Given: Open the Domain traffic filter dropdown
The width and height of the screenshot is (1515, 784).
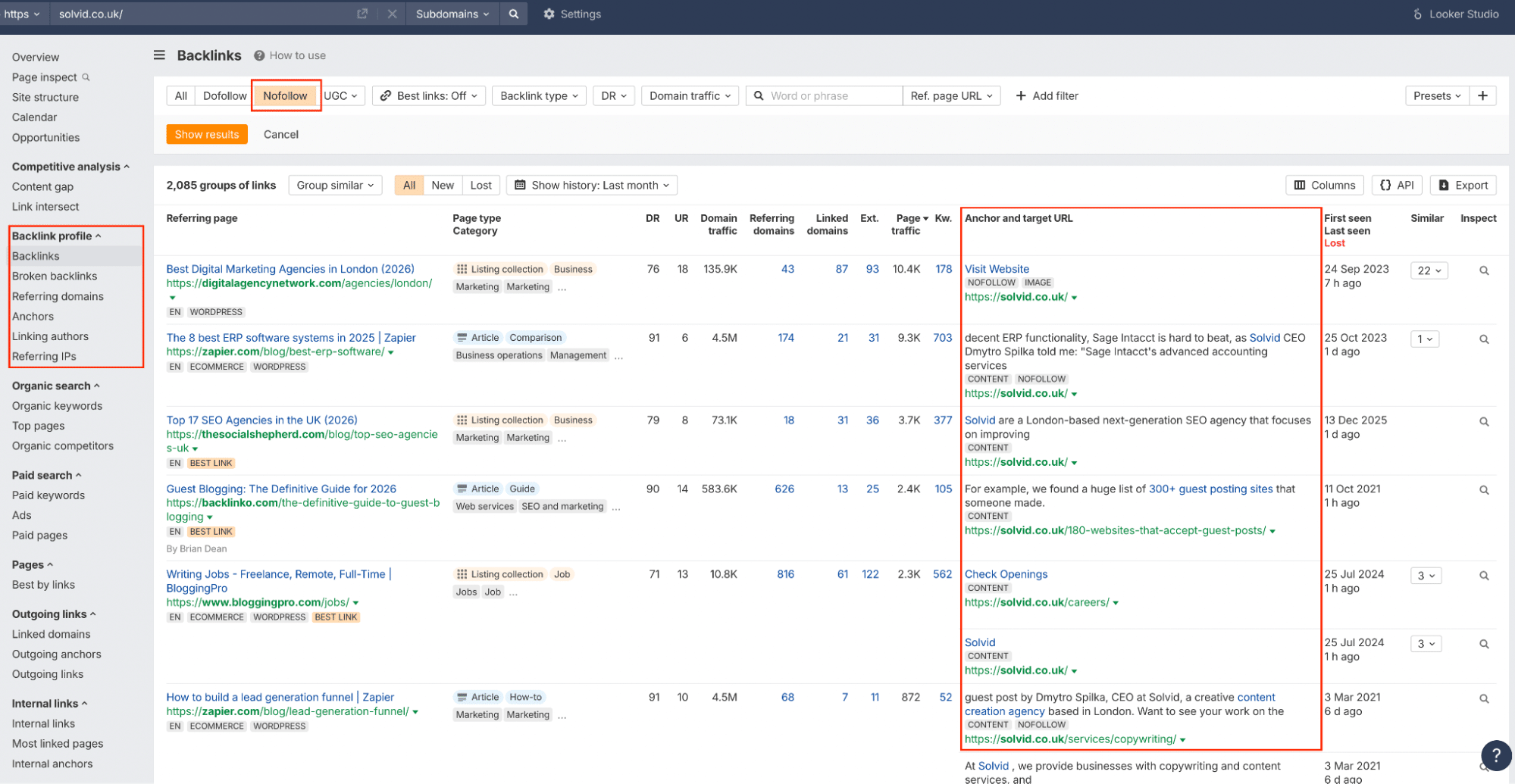Looking at the screenshot, I should (x=690, y=95).
